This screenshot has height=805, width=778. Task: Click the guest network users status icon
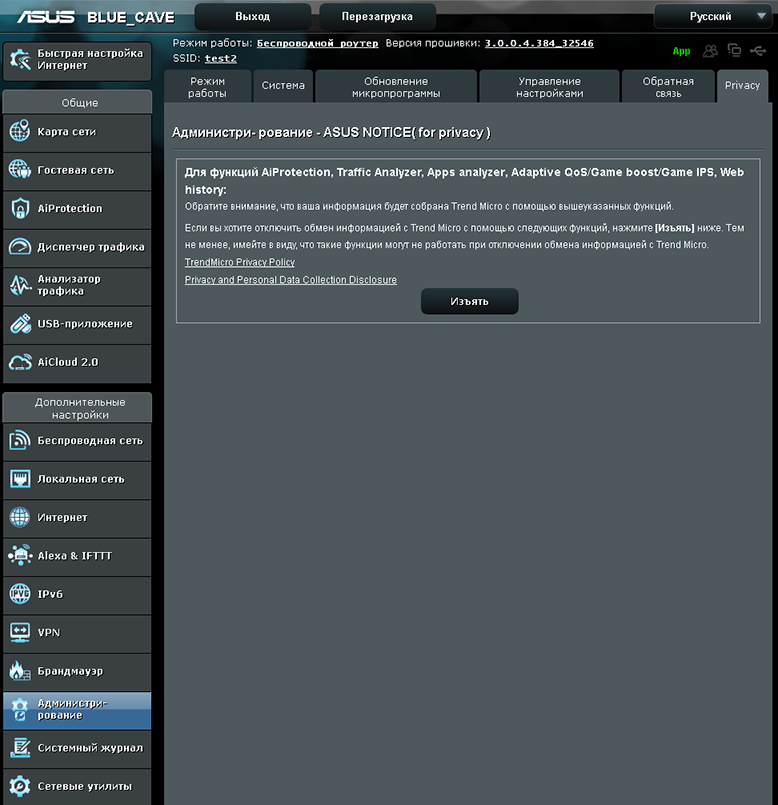coord(710,50)
